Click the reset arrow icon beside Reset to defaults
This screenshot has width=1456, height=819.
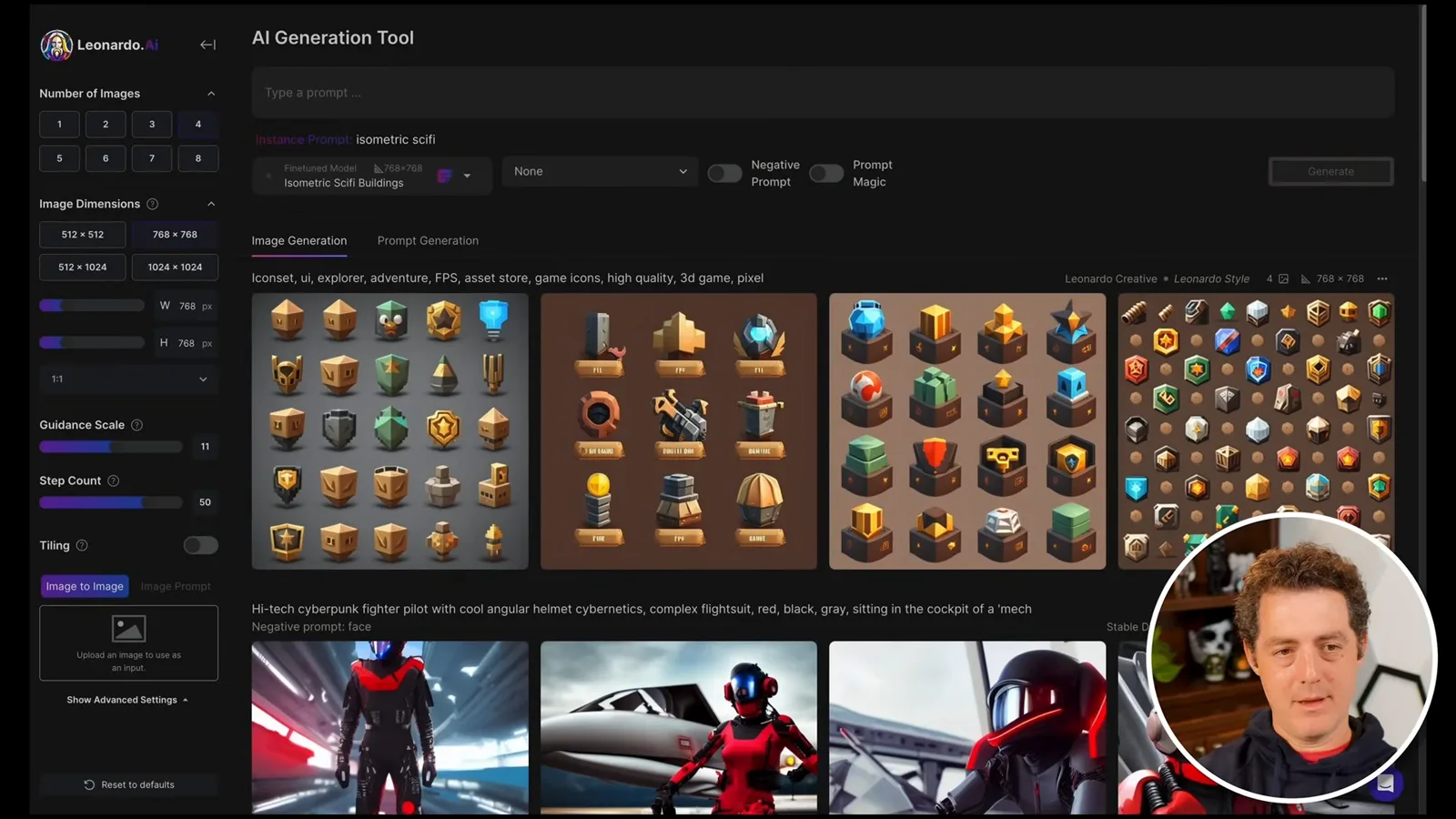point(89,784)
